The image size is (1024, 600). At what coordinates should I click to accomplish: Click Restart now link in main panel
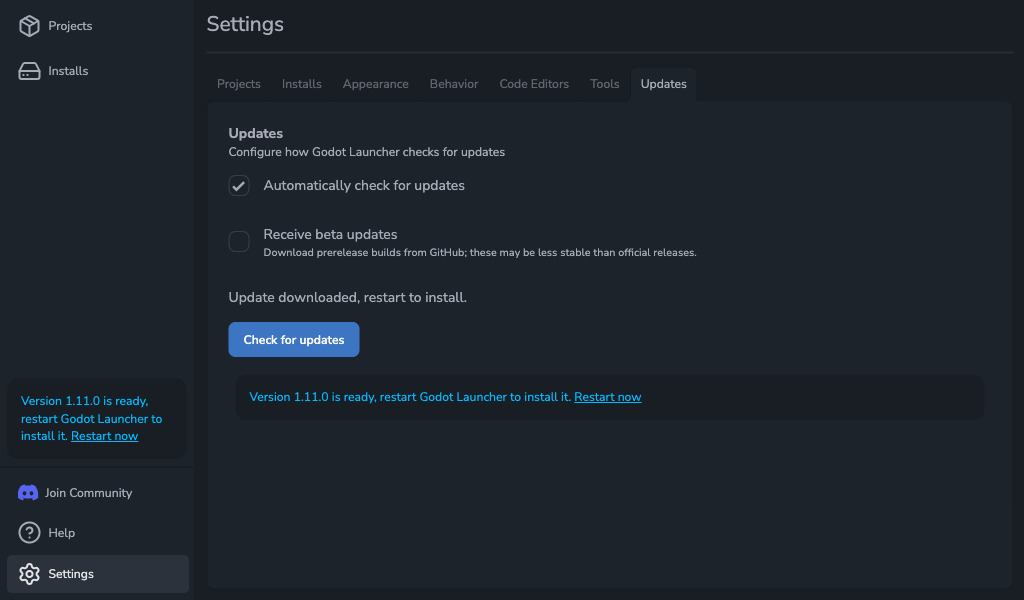(607, 397)
